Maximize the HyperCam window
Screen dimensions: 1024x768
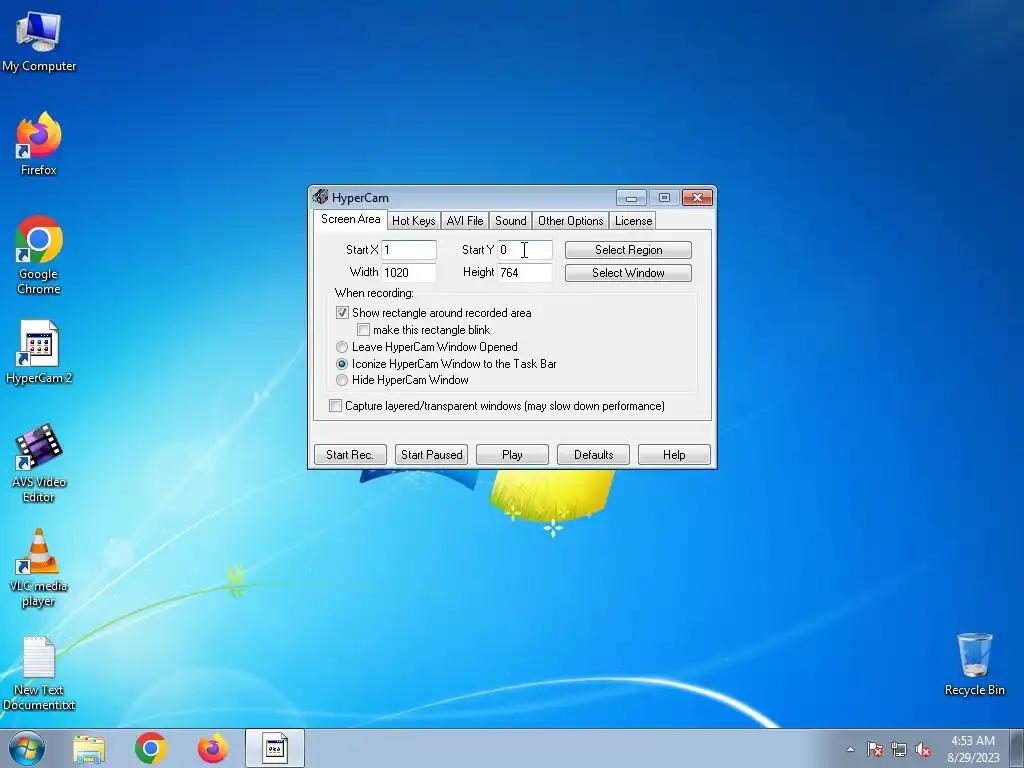[x=664, y=198]
